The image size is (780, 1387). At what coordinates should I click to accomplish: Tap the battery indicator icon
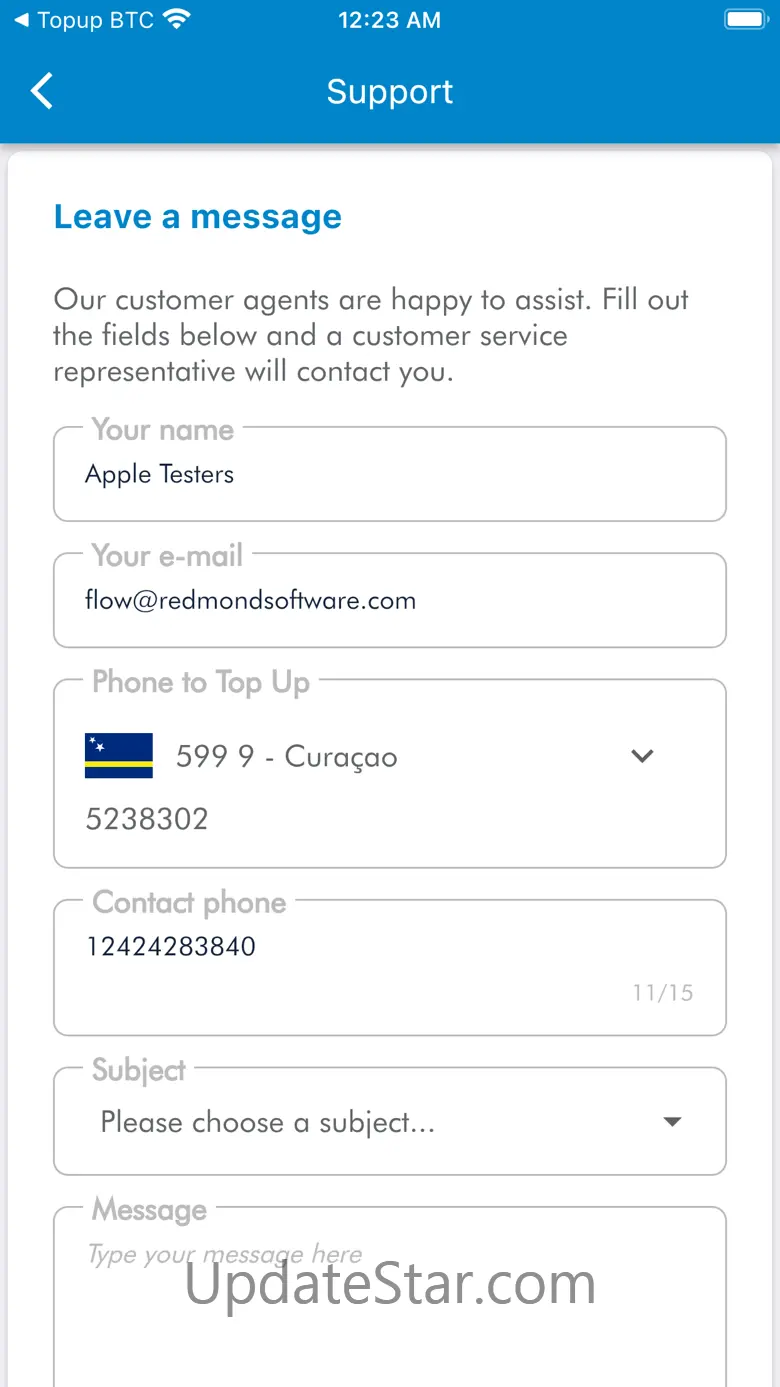pos(745,20)
